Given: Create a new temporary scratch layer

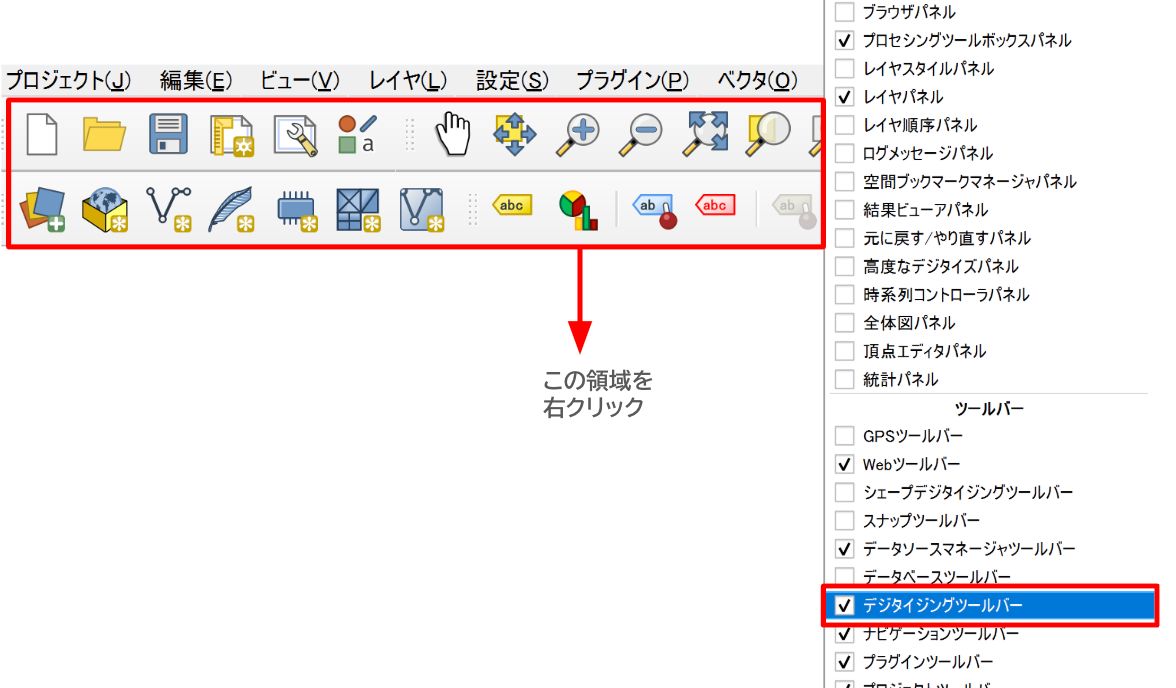Looking at the screenshot, I should pyautogui.click(x=297, y=211).
